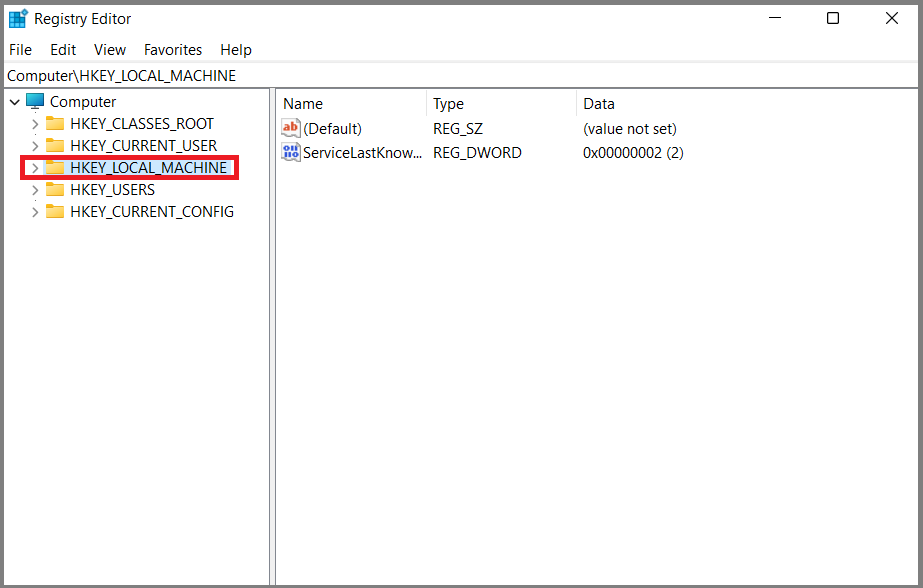Viewport: 923px width, 588px height.
Task: Expand the HKEY_LOCAL_MACHINE key
Action: click(35, 168)
